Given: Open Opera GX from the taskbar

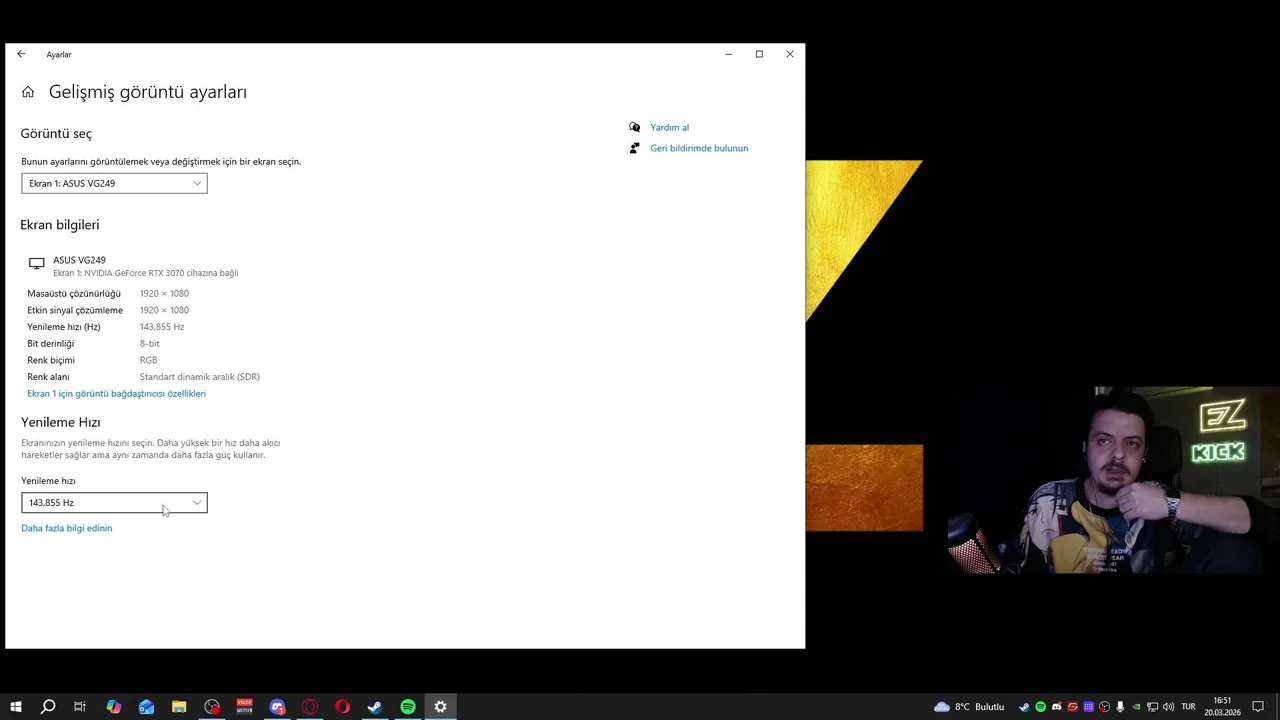Looking at the screenshot, I should click(310, 707).
